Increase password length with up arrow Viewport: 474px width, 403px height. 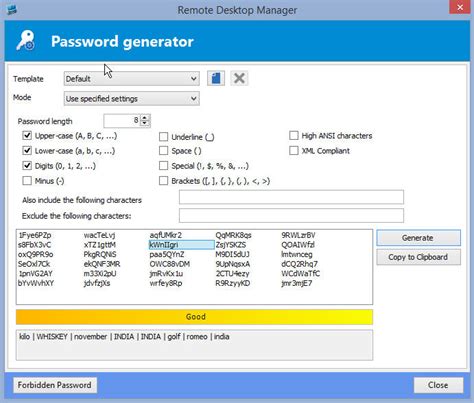pyautogui.click(x=145, y=118)
